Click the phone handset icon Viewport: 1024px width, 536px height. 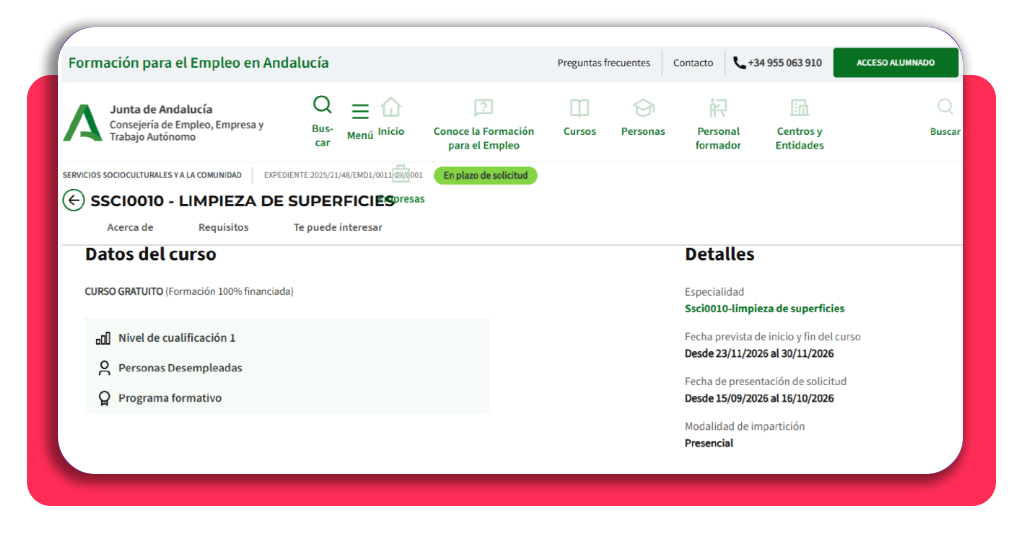pos(739,63)
